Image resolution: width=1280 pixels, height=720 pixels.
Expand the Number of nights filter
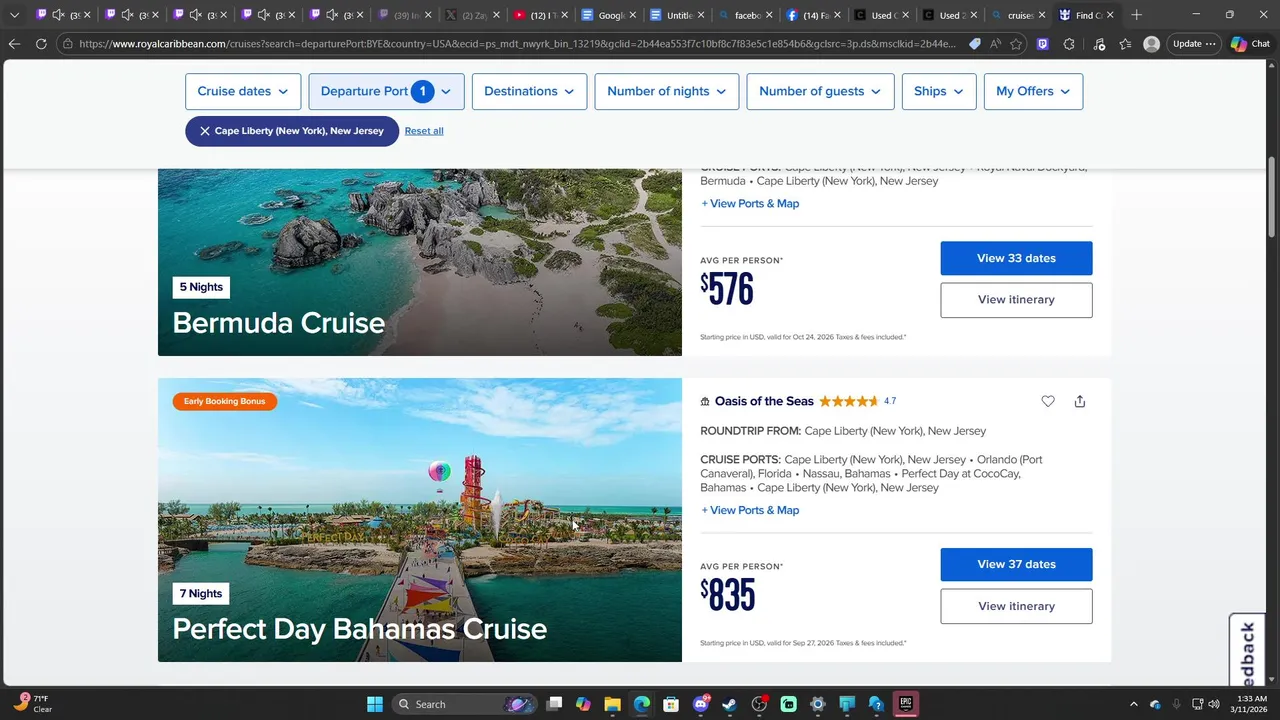coord(667,91)
